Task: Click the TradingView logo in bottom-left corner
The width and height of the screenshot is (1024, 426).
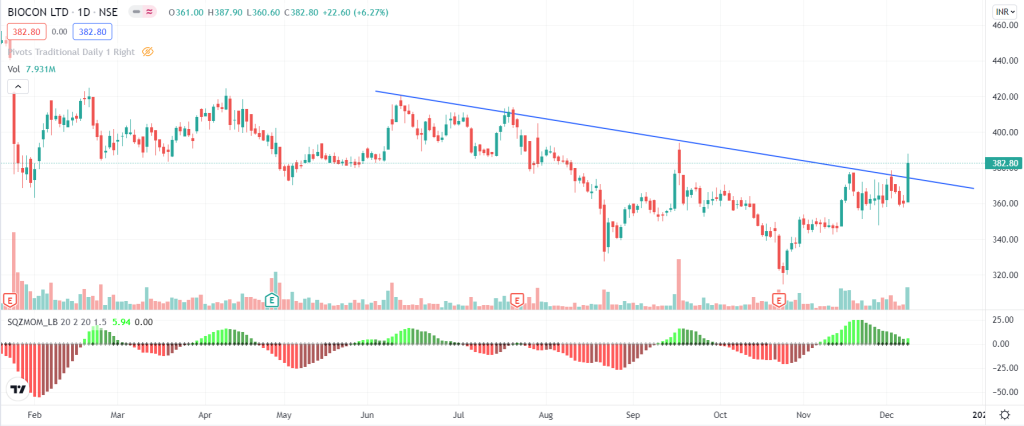Action: 17,389
